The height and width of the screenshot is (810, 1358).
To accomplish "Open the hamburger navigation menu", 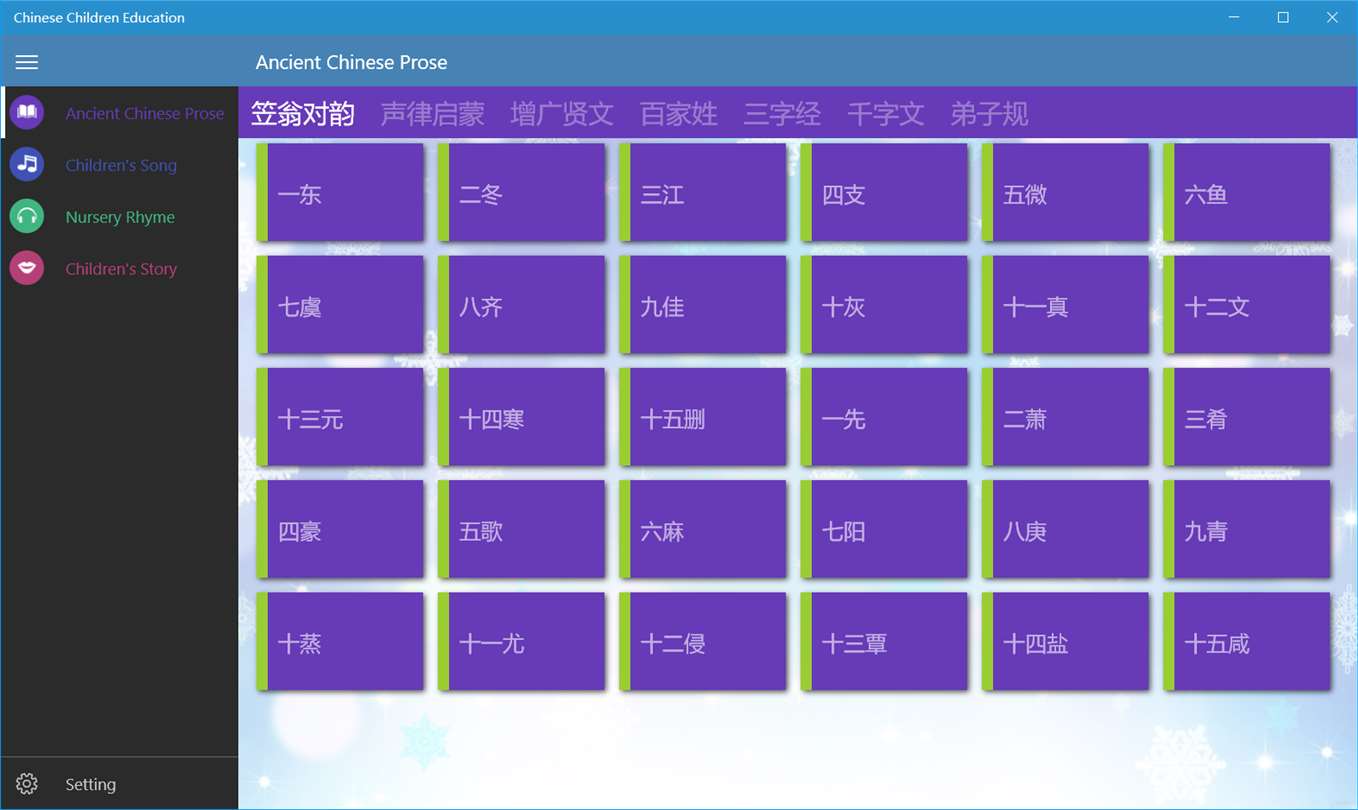I will point(27,62).
